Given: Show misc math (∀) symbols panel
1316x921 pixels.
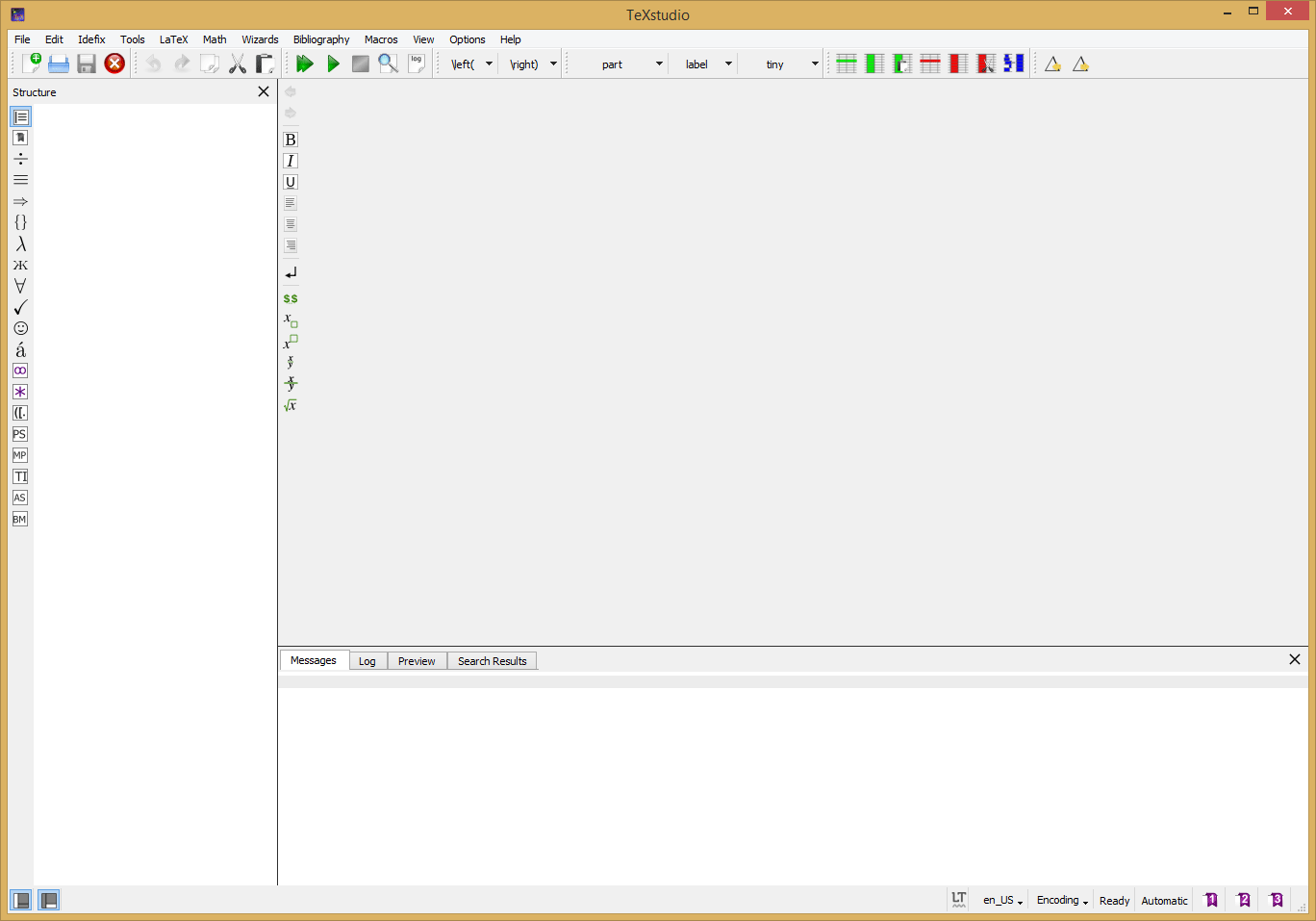Looking at the screenshot, I should (x=20, y=286).
